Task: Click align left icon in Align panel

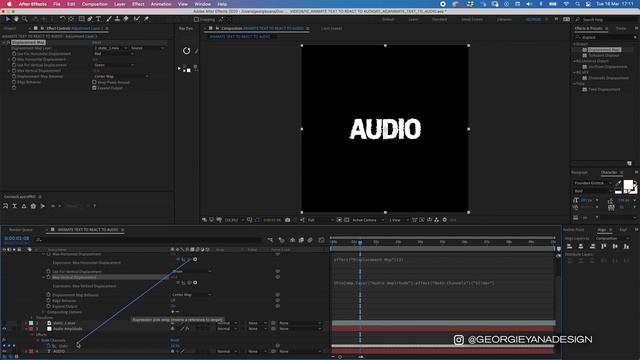Action: [x=569, y=246]
